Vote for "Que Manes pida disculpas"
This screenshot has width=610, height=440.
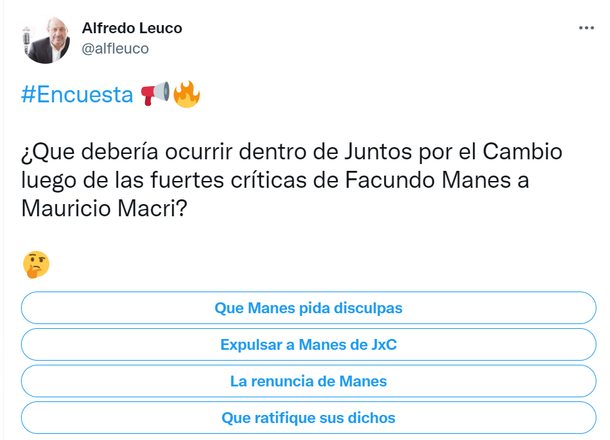point(308,308)
